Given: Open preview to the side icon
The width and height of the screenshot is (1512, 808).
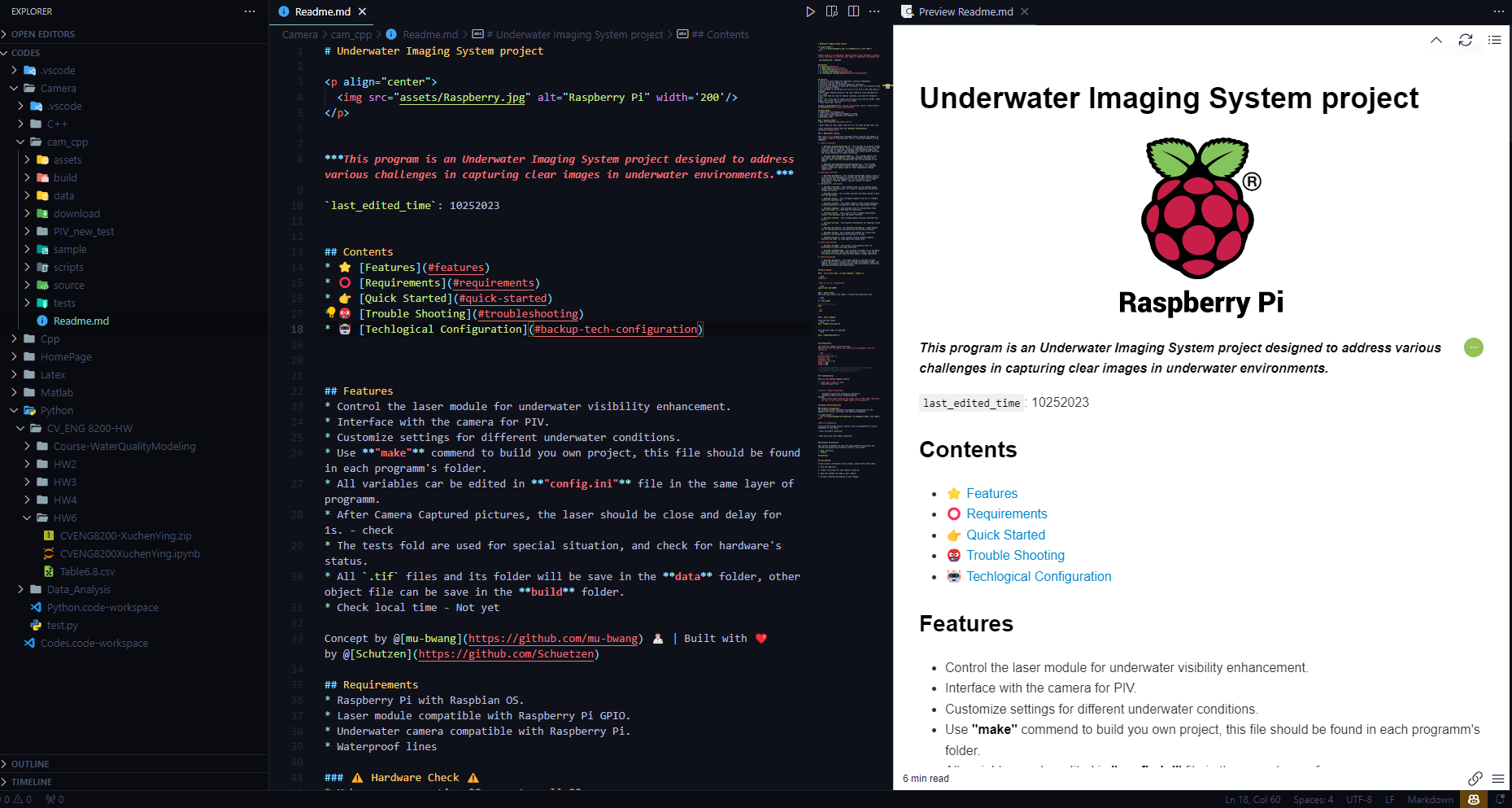Looking at the screenshot, I should 832,11.
